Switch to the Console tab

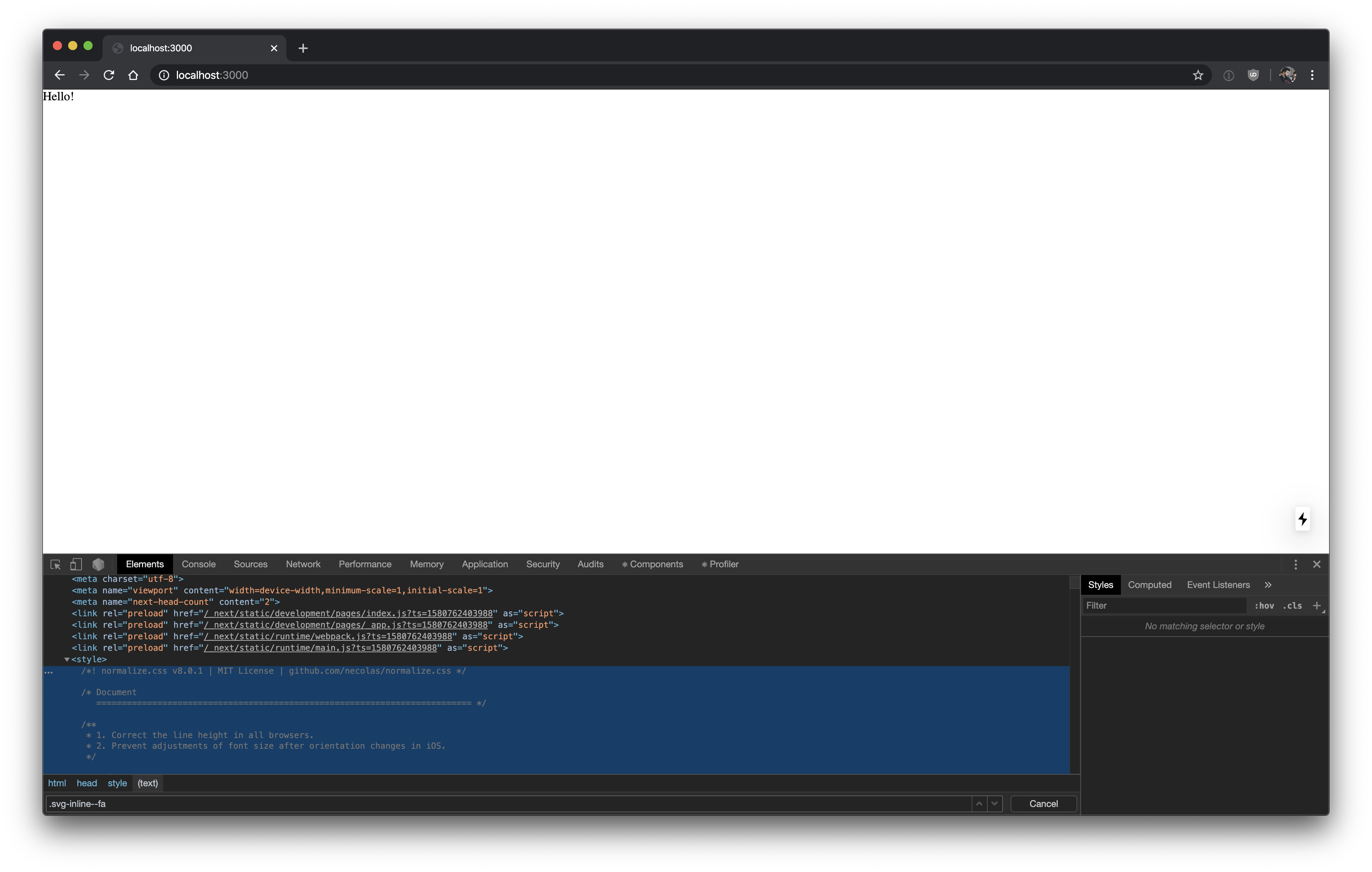(x=198, y=564)
